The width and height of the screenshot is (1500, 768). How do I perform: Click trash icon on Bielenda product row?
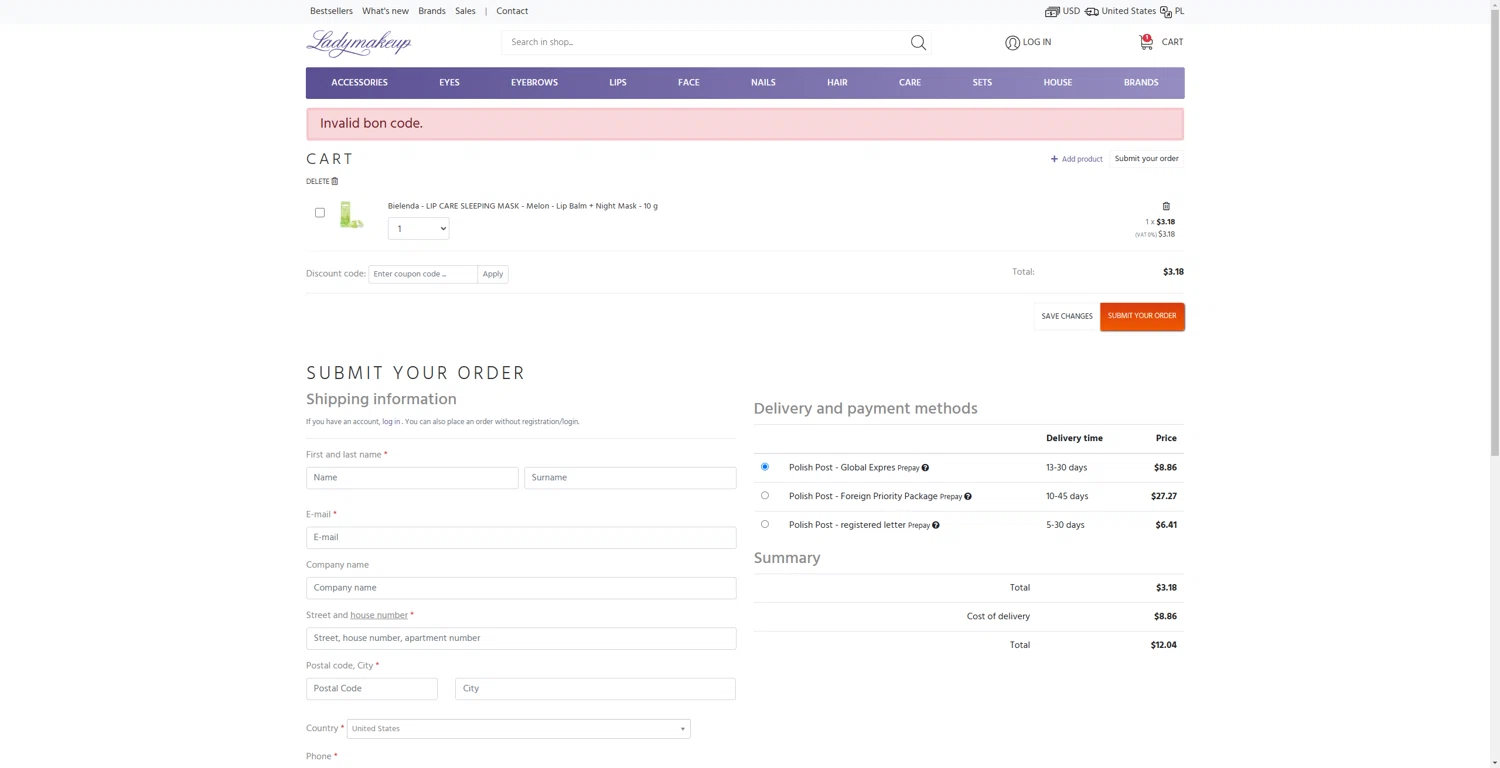pos(1166,206)
